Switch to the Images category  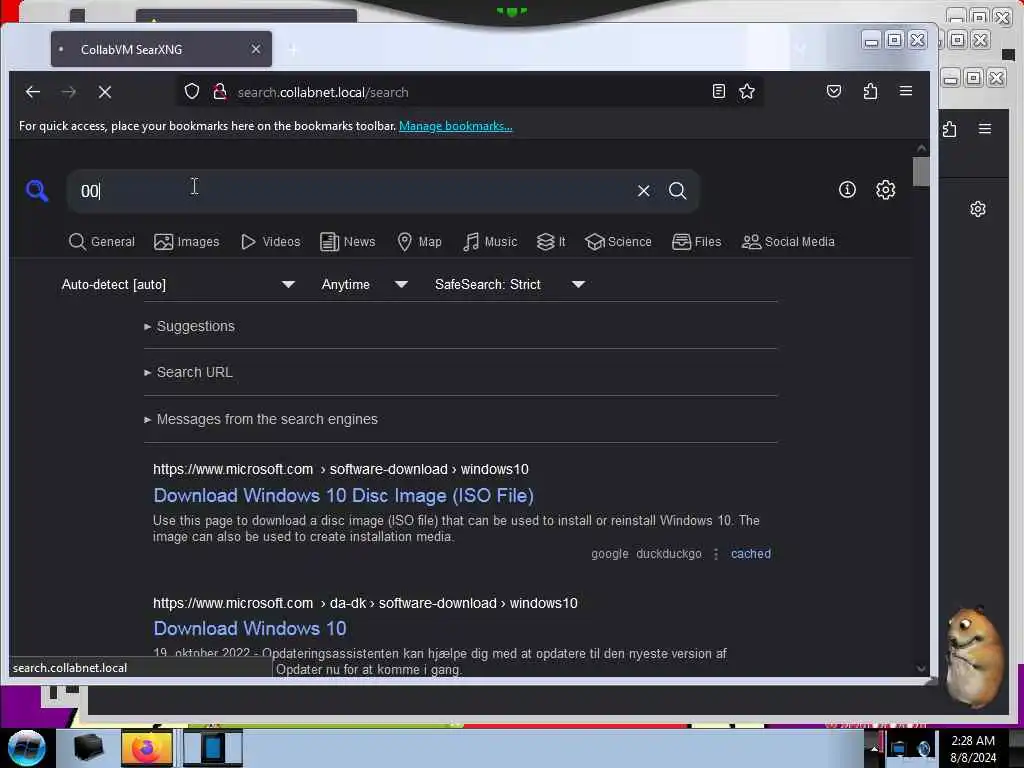tap(187, 242)
